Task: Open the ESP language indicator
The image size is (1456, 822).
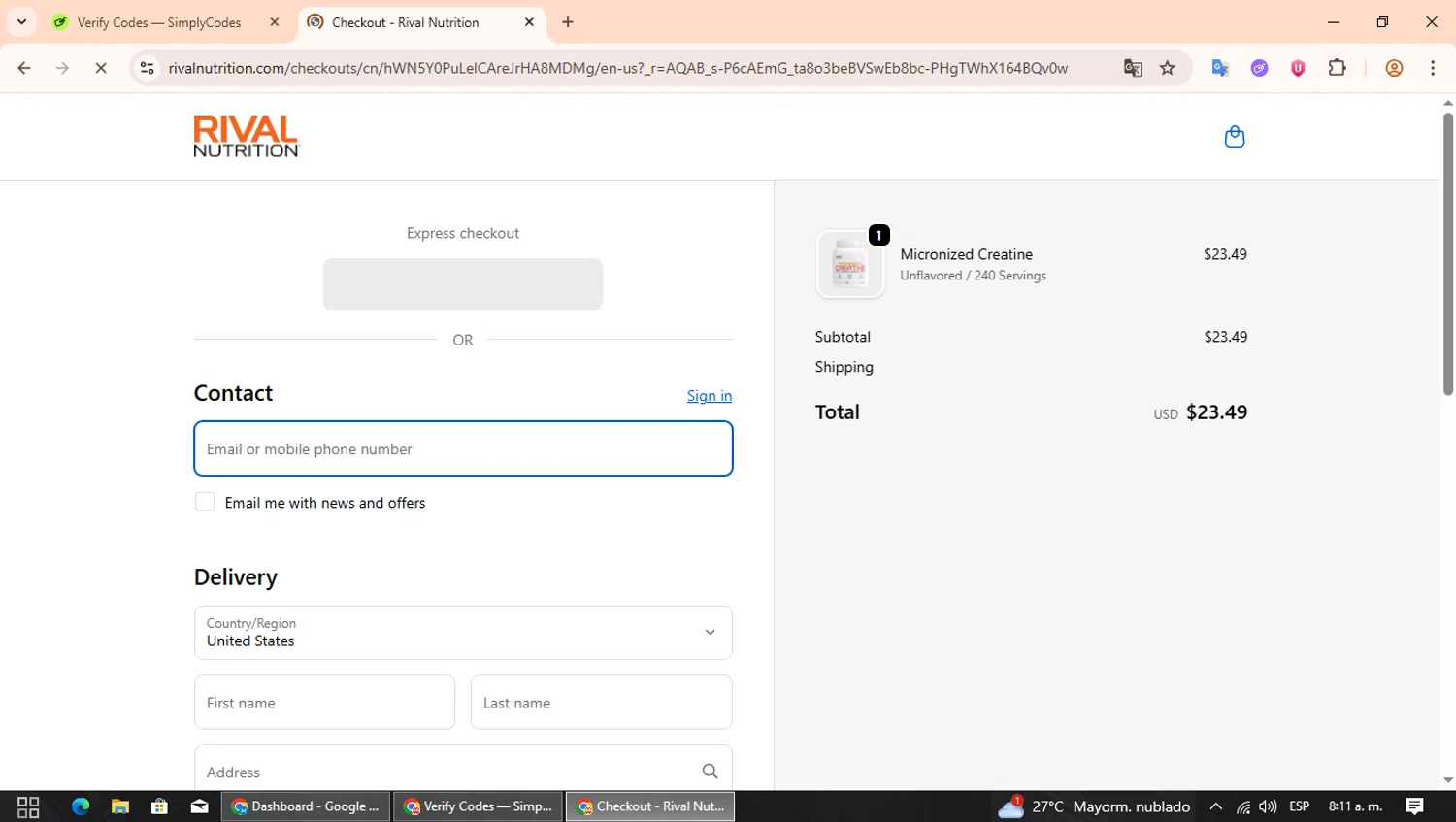Action: click(x=1299, y=806)
